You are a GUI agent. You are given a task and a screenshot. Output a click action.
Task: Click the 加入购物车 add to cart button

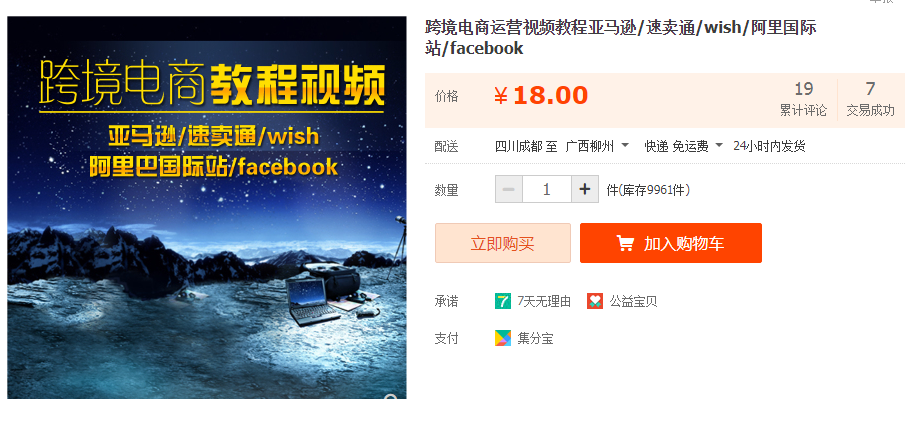tap(671, 243)
